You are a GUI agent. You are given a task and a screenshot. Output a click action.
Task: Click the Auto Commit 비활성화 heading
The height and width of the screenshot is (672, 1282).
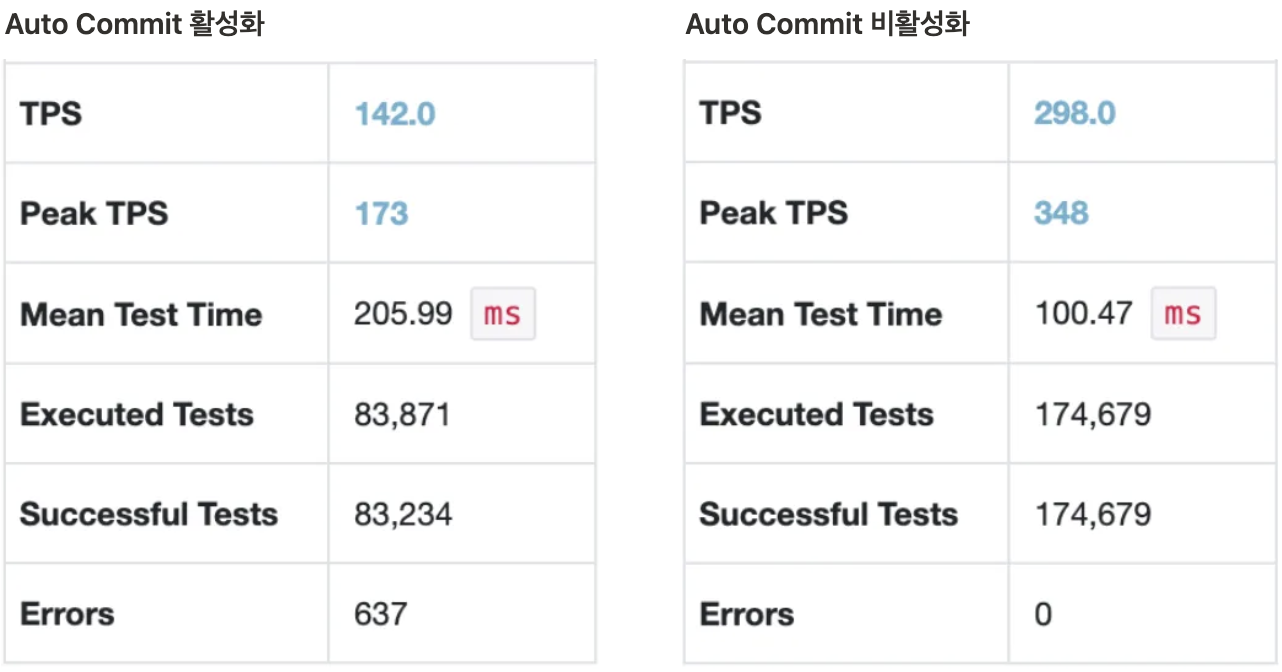point(828,24)
